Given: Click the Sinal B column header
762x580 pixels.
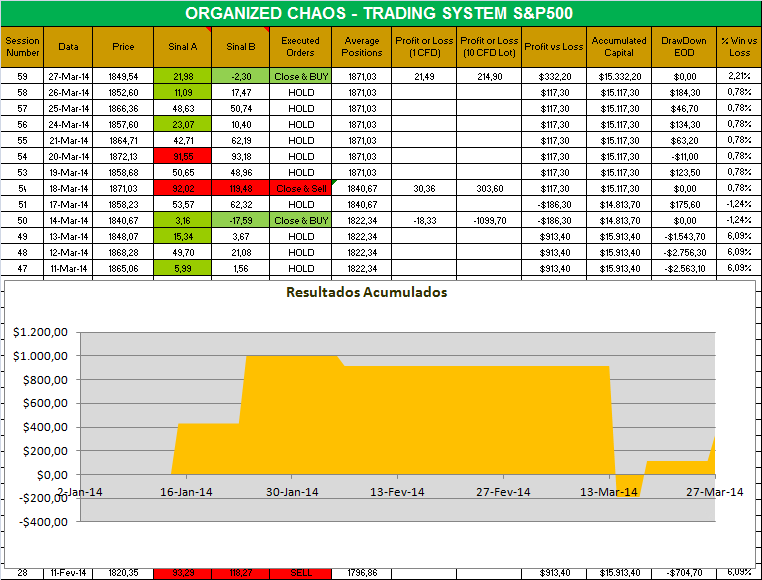Looking at the screenshot, I should click(241, 47).
